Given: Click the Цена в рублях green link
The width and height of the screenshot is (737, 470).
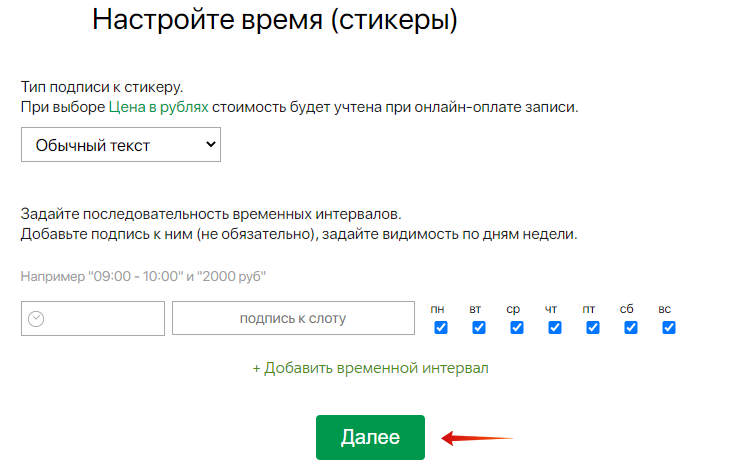Looking at the screenshot, I should 158,107.
